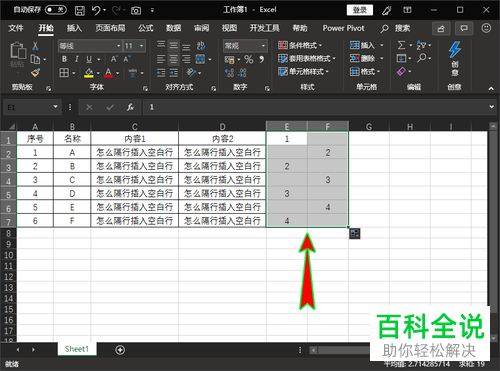Click the Sort and Filter icon
This screenshot has width=500, height=371.
(421, 45)
